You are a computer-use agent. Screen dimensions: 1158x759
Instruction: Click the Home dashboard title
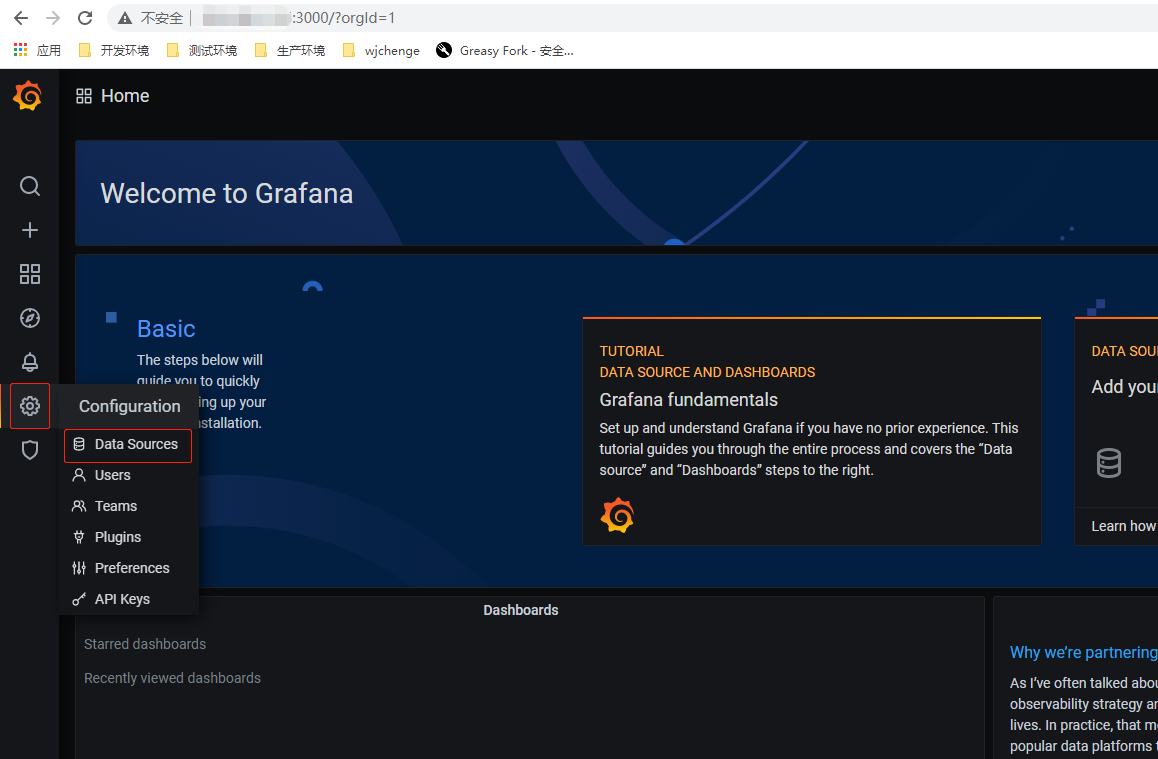[x=125, y=96]
